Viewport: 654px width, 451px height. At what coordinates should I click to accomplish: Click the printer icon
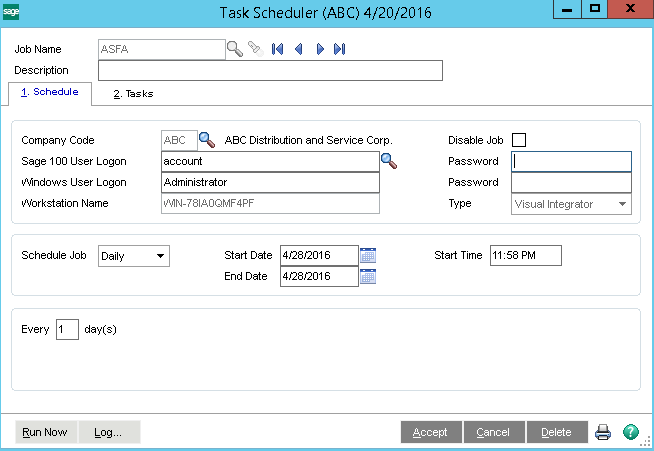[x=603, y=432]
